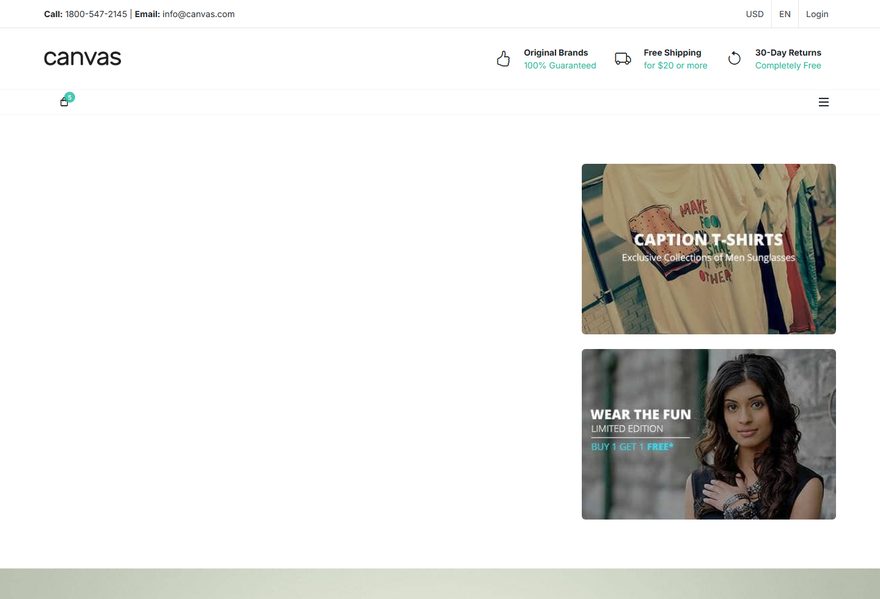Click the Original Brands heading

556,52
